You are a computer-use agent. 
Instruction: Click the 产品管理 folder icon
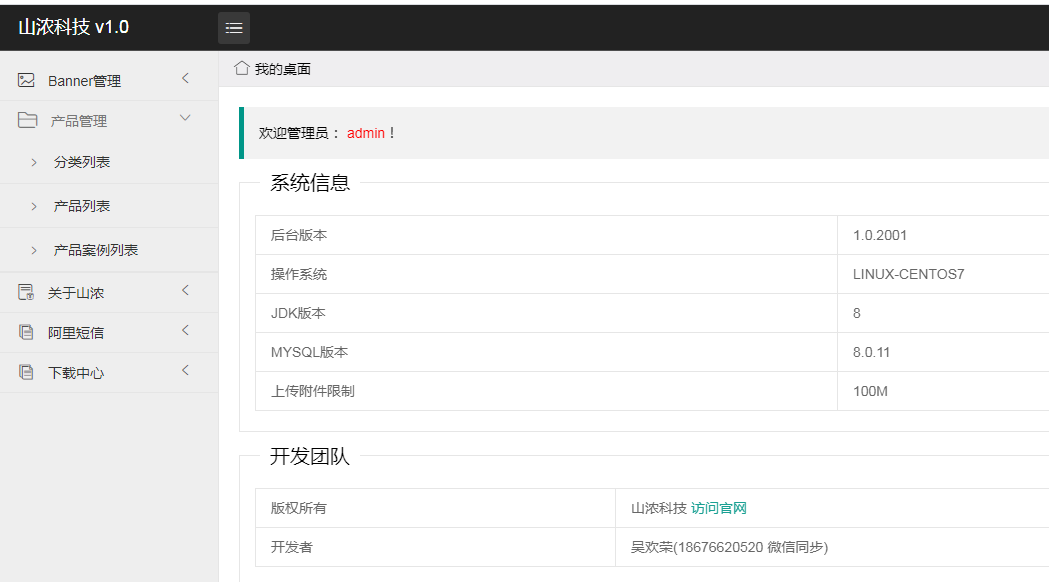tap(27, 120)
